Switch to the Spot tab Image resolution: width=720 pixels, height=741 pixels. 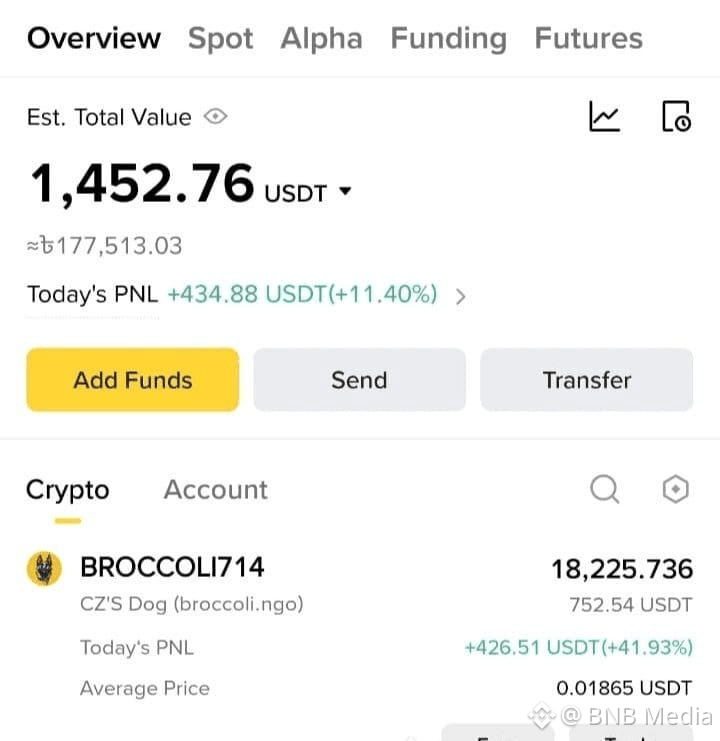(x=221, y=38)
